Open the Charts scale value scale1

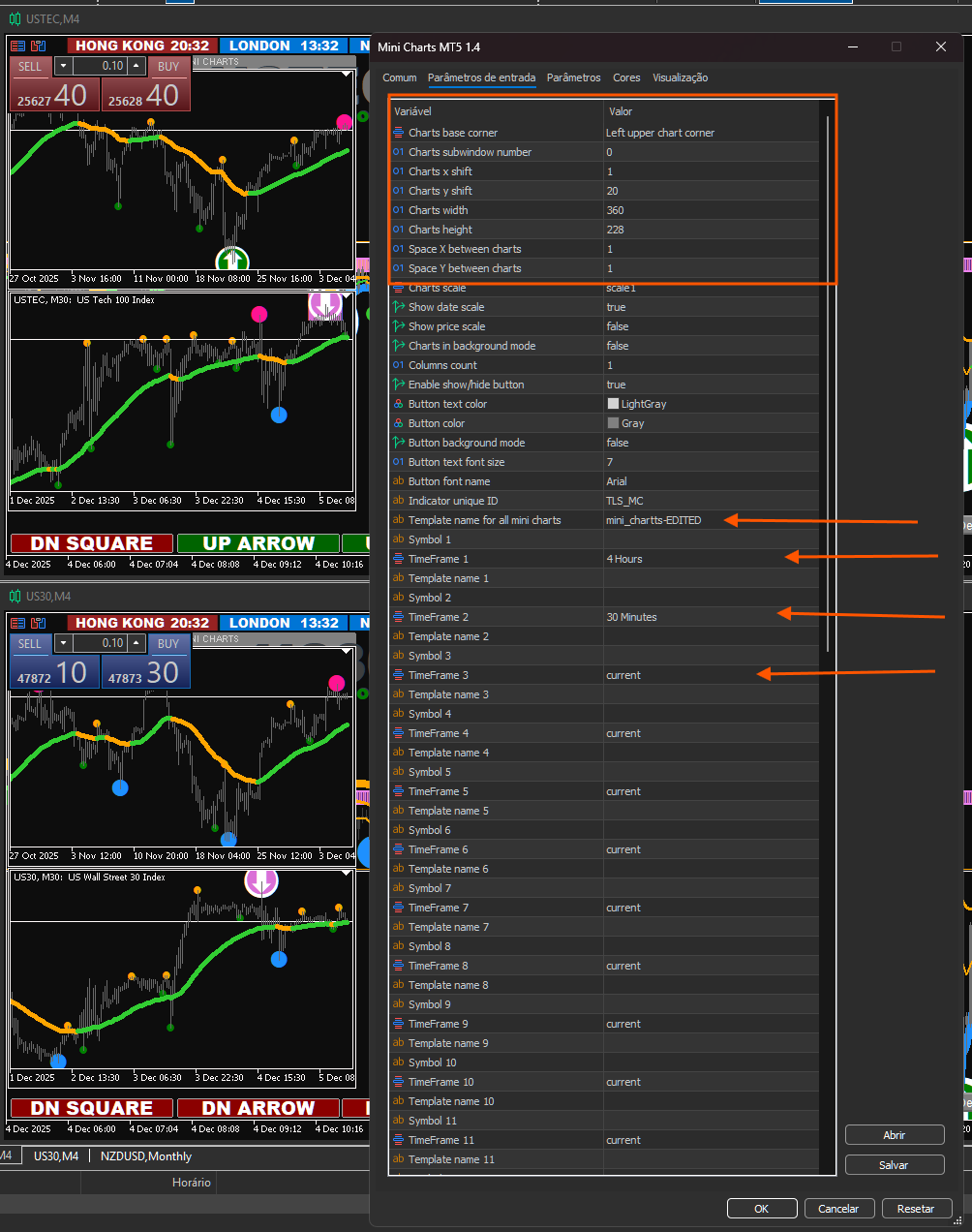pos(711,288)
